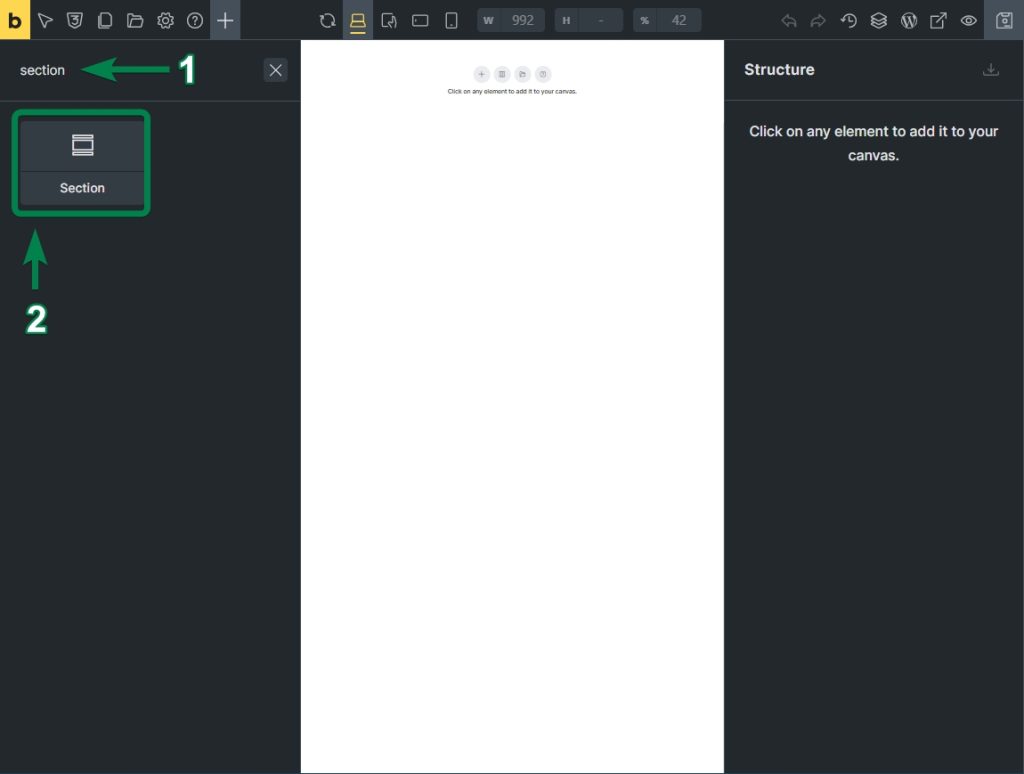Image resolution: width=1024 pixels, height=774 pixels.
Task: Open the revisions history icon
Action: point(849,20)
